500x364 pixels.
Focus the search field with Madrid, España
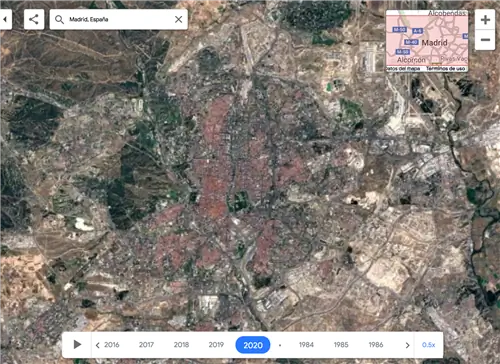click(119, 19)
